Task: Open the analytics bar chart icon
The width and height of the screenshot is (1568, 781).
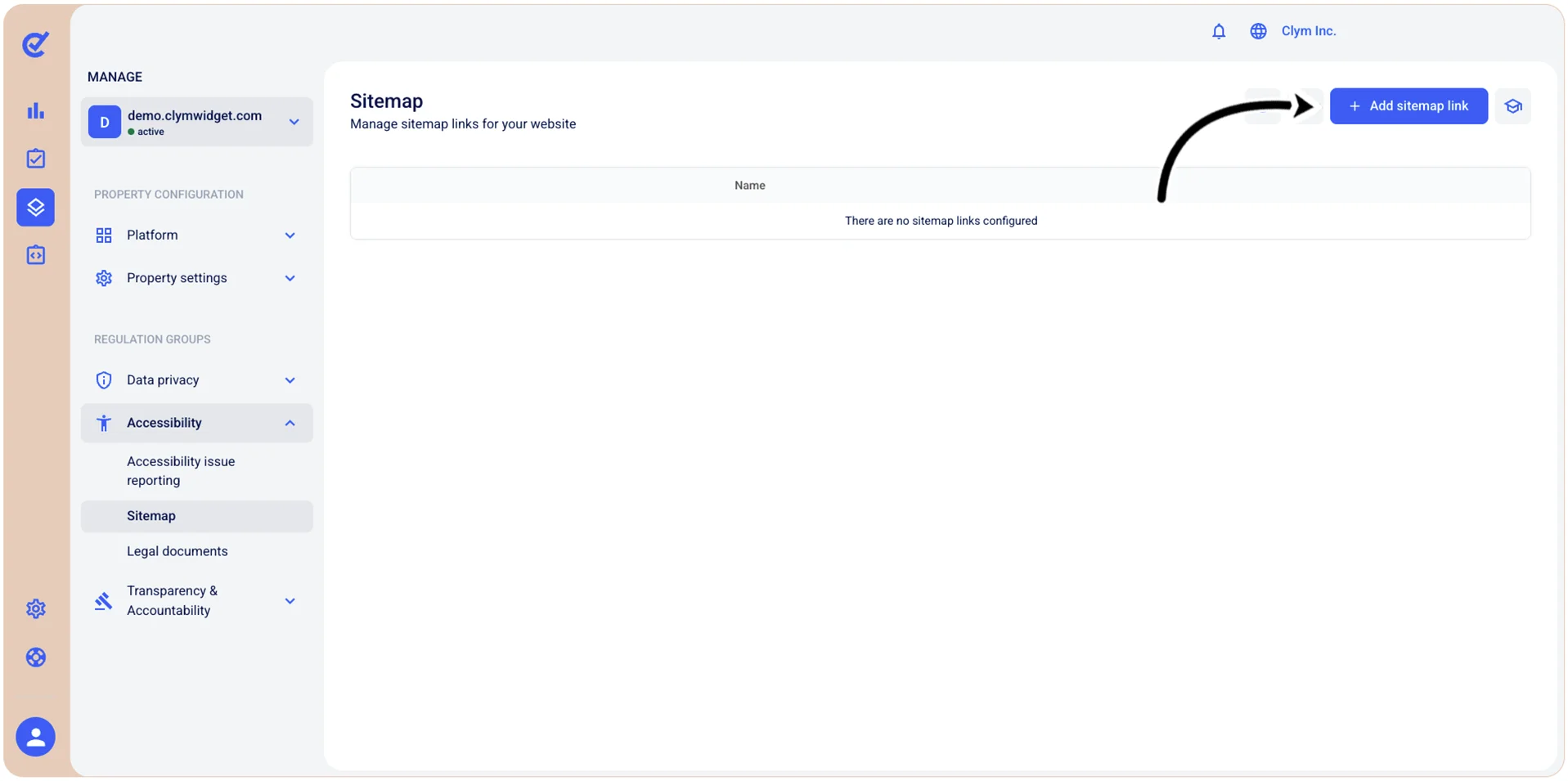Action: click(35, 110)
